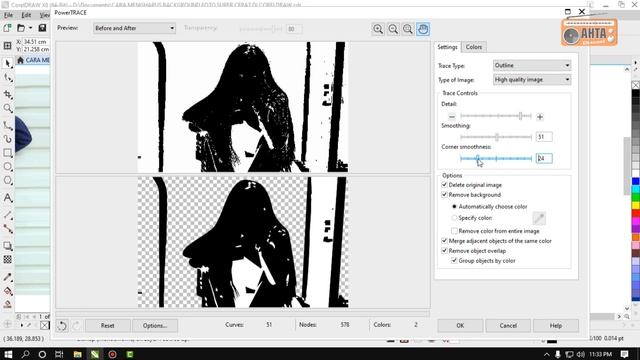Select the Transparency checker tool in toolbox

8,260
